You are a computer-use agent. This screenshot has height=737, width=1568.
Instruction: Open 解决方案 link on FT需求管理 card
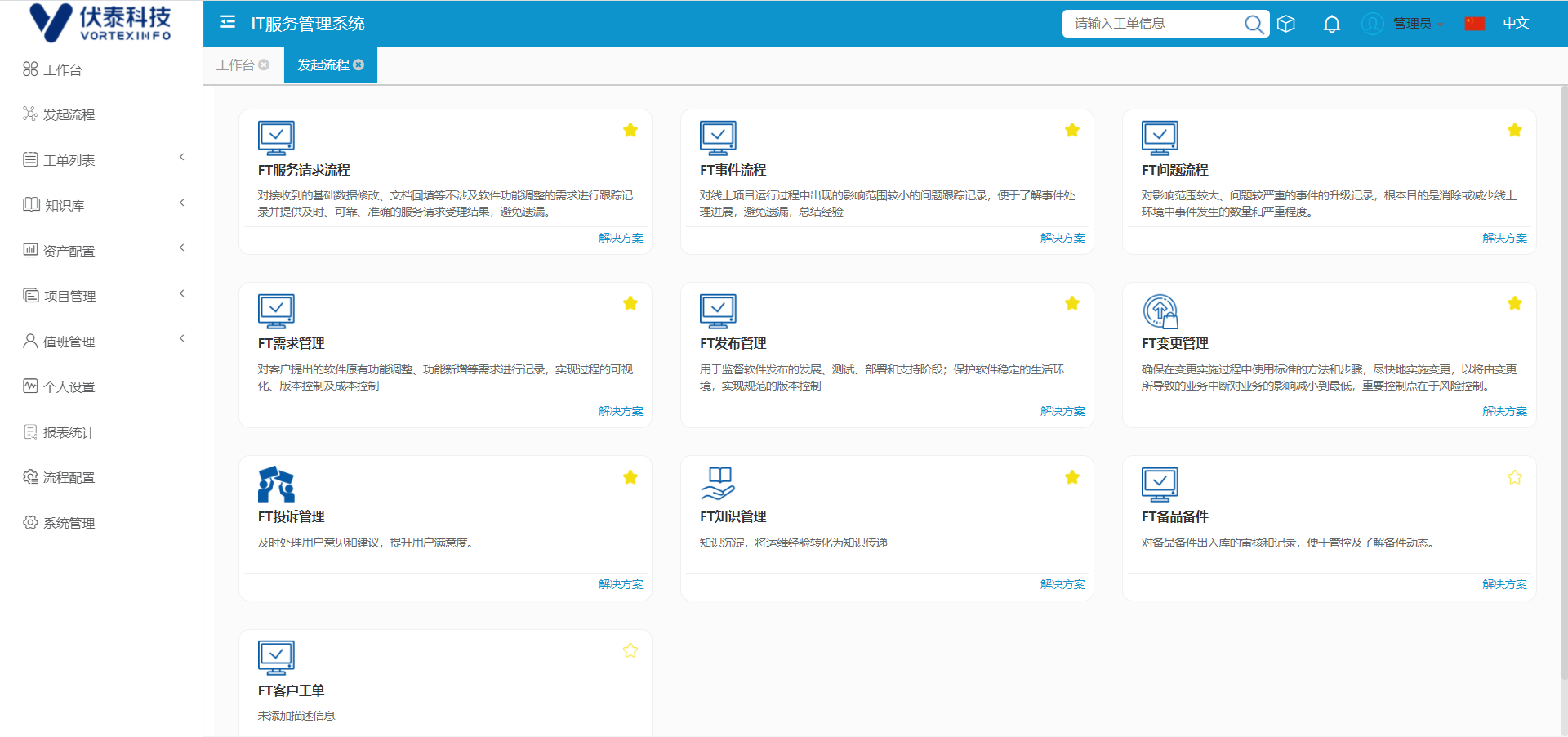(620, 411)
